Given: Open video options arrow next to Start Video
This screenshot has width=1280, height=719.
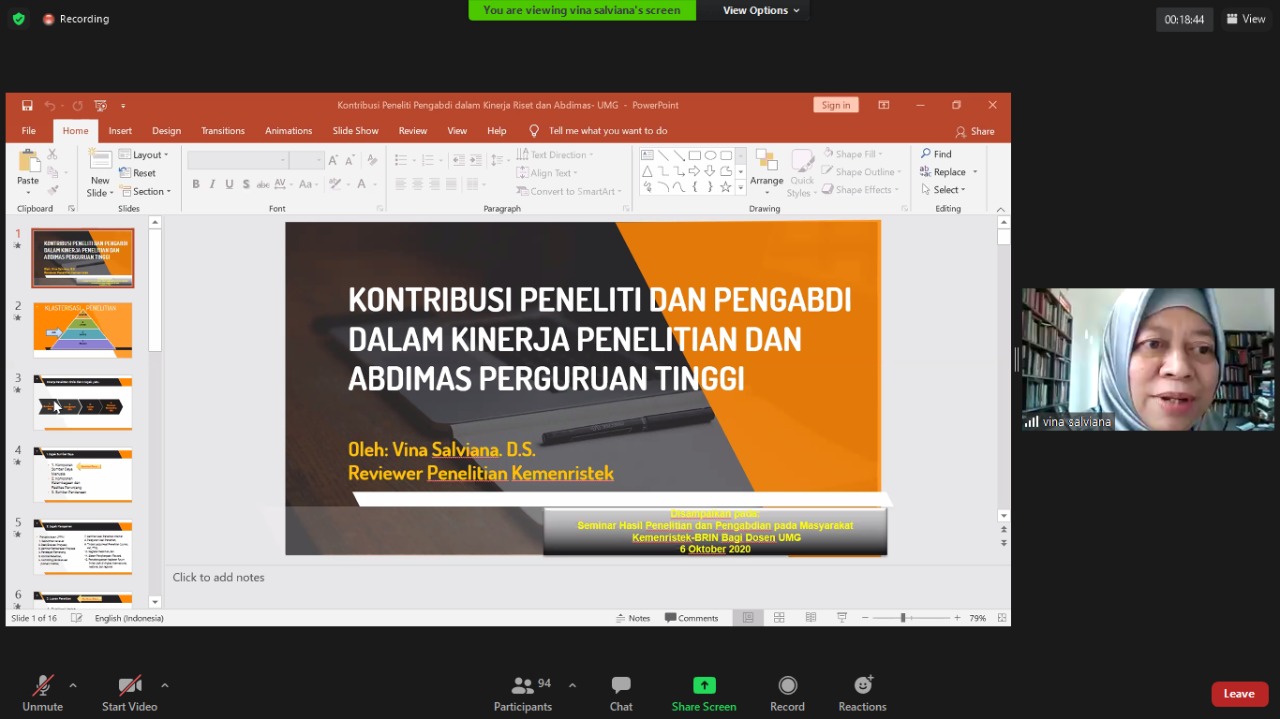Looking at the screenshot, I should tap(164, 685).
